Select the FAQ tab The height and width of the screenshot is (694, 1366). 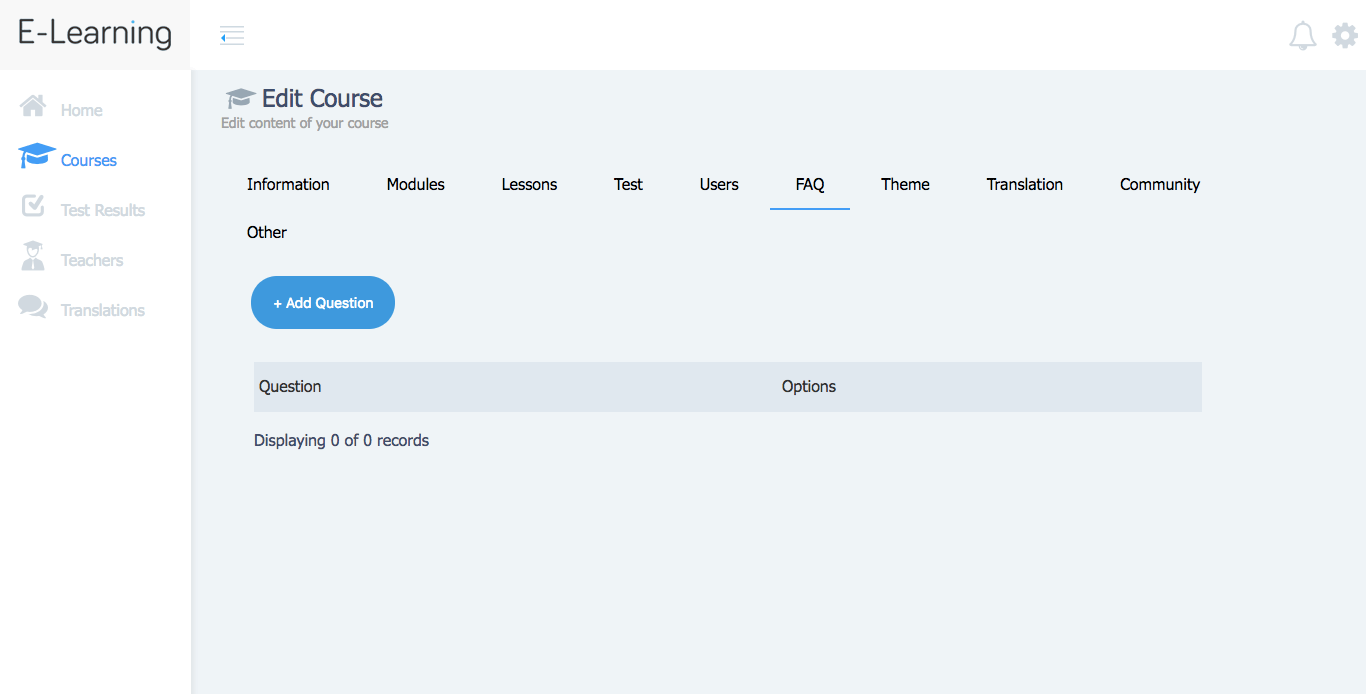pos(810,184)
